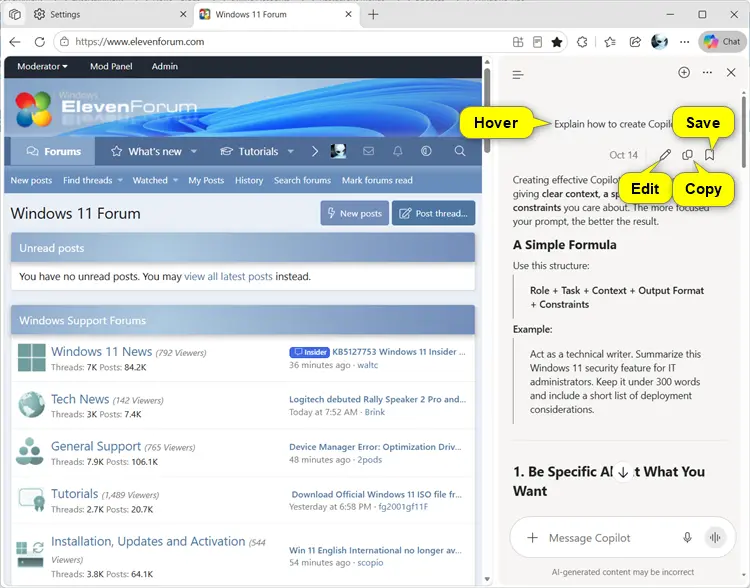Open the immersive reader icon

(x=537, y=42)
